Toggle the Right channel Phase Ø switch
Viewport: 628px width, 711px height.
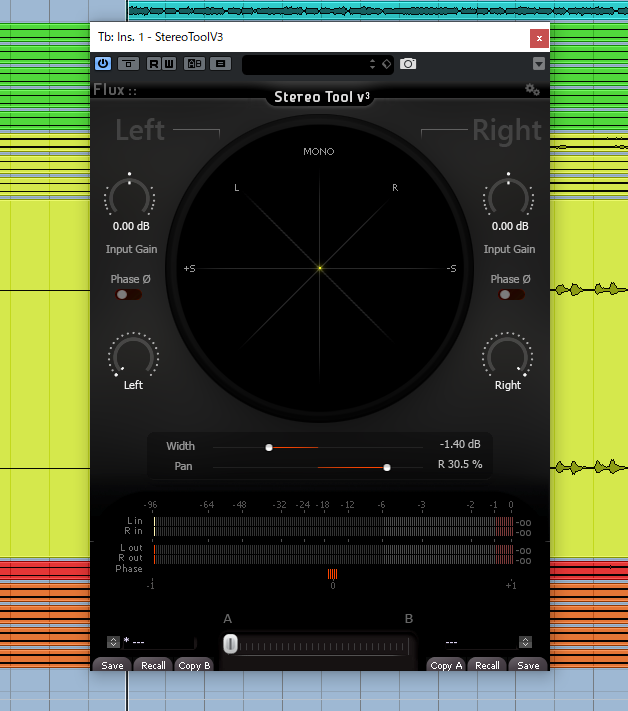pos(511,295)
